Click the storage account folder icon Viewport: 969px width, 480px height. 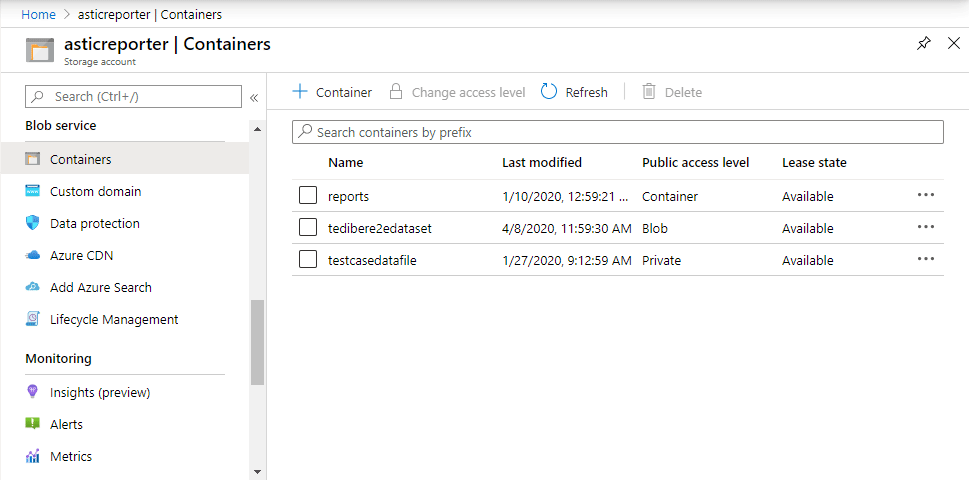click(x=40, y=50)
